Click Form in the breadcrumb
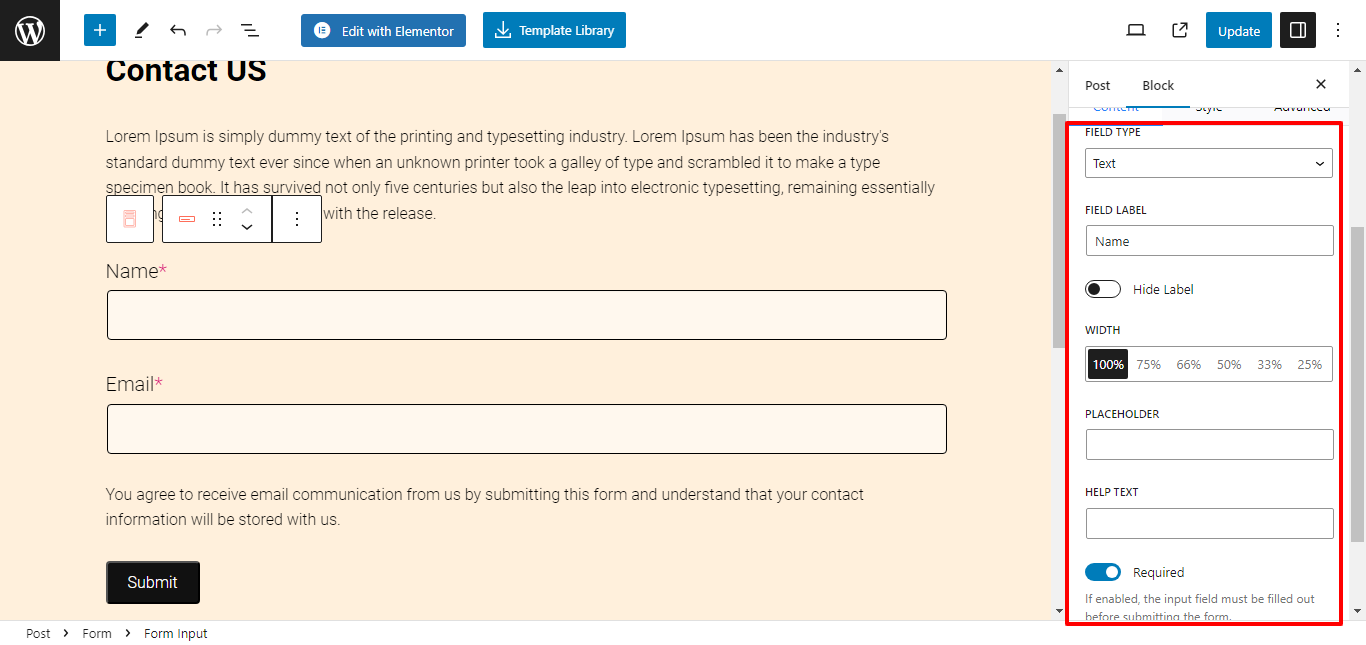1366x645 pixels. 97,633
